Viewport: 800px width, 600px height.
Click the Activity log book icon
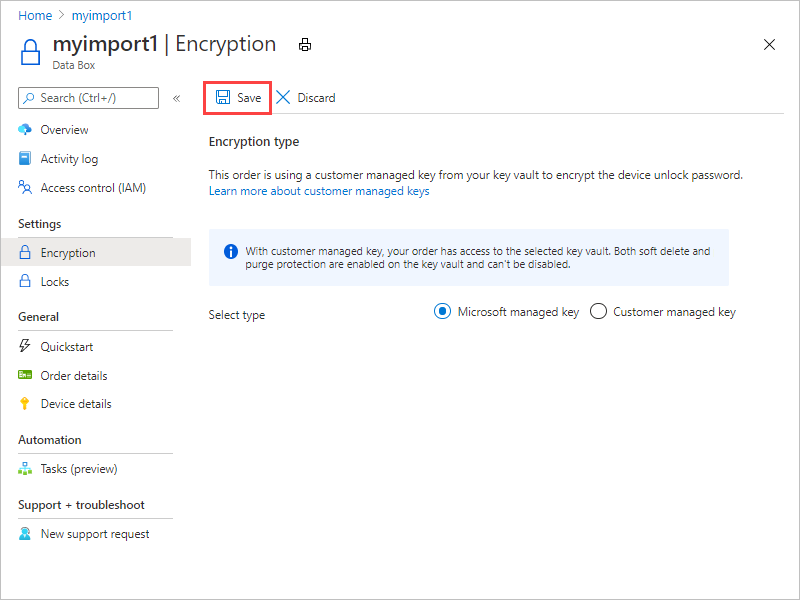click(x=24, y=159)
